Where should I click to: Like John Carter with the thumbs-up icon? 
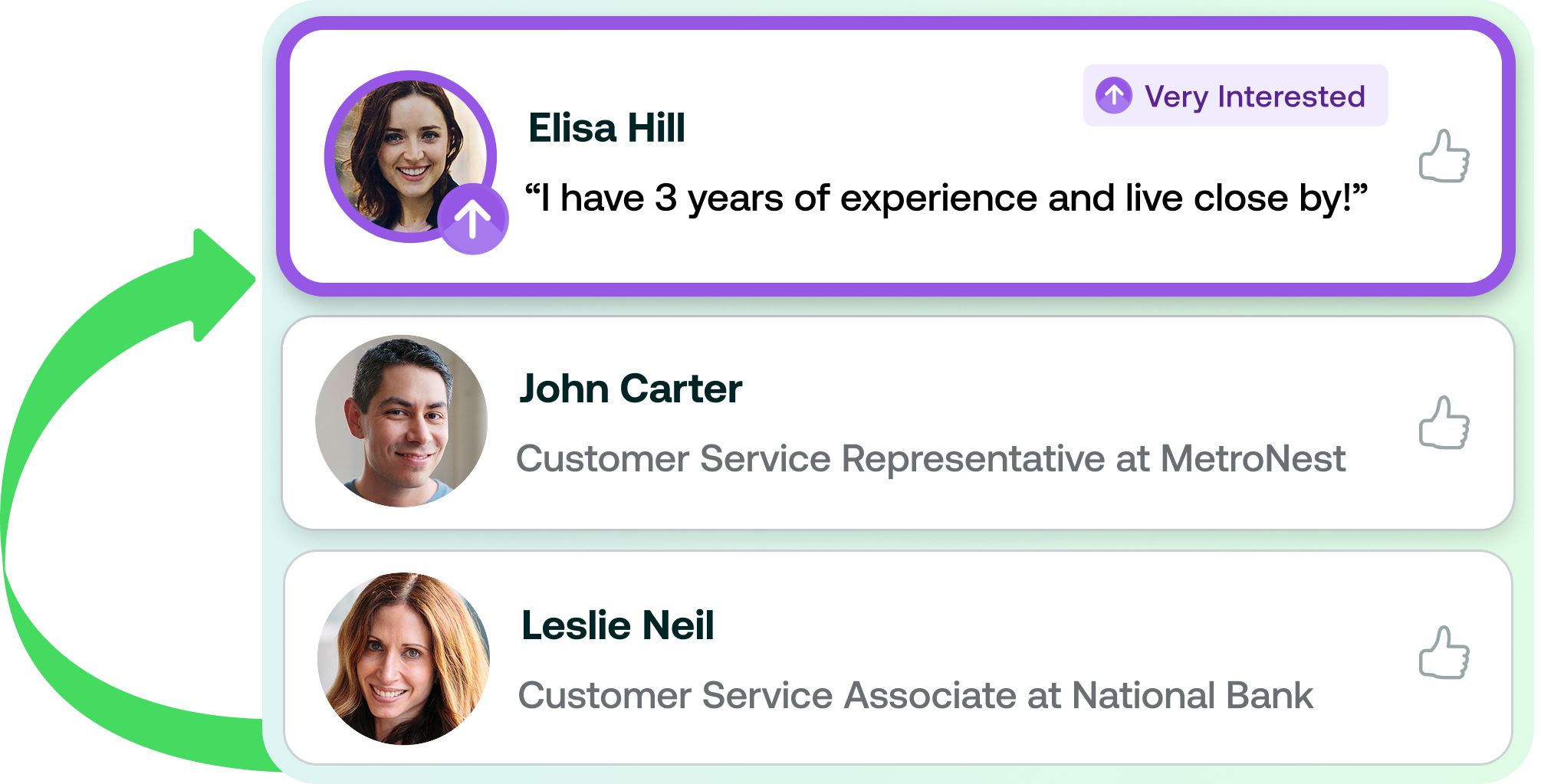pyautogui.click(x=1444, y=423)
